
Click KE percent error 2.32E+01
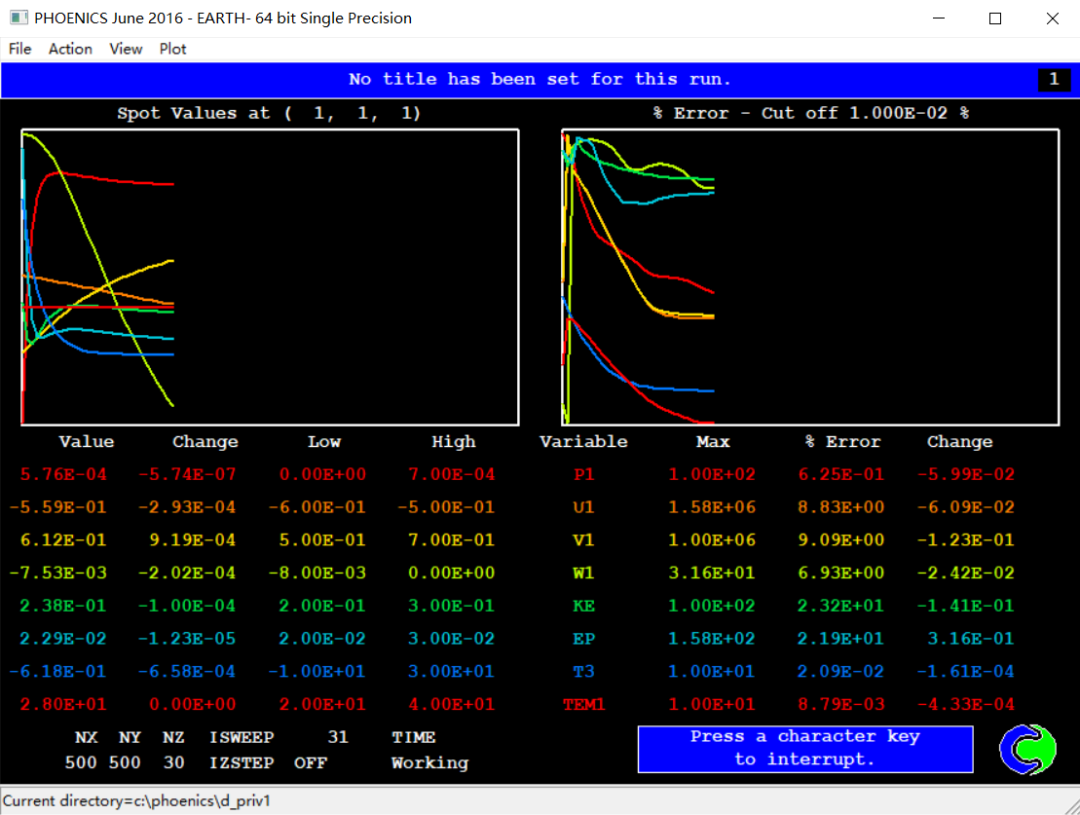click(840, 606)
